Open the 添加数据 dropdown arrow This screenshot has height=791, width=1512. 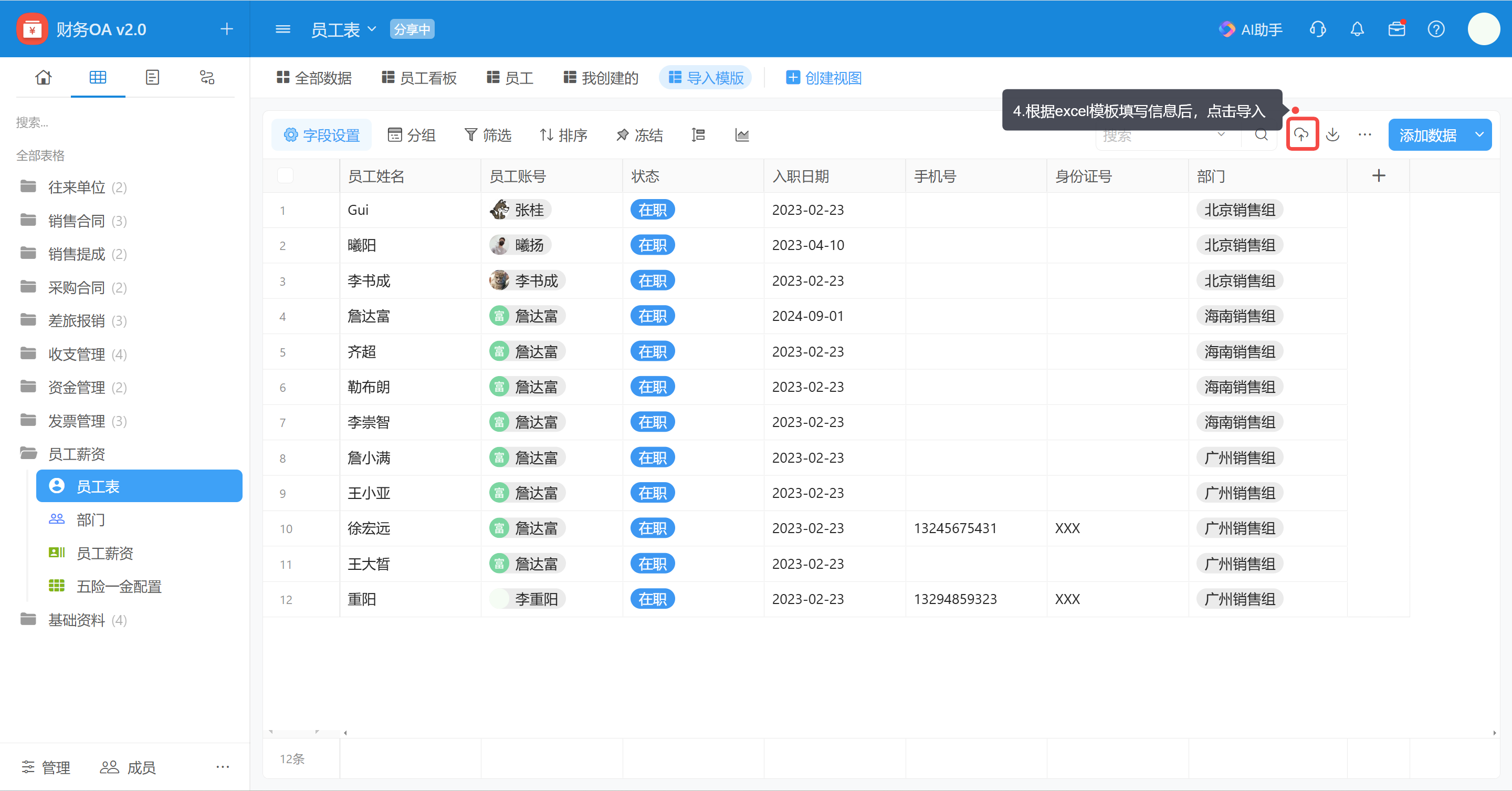click(x=1480, y=134)
